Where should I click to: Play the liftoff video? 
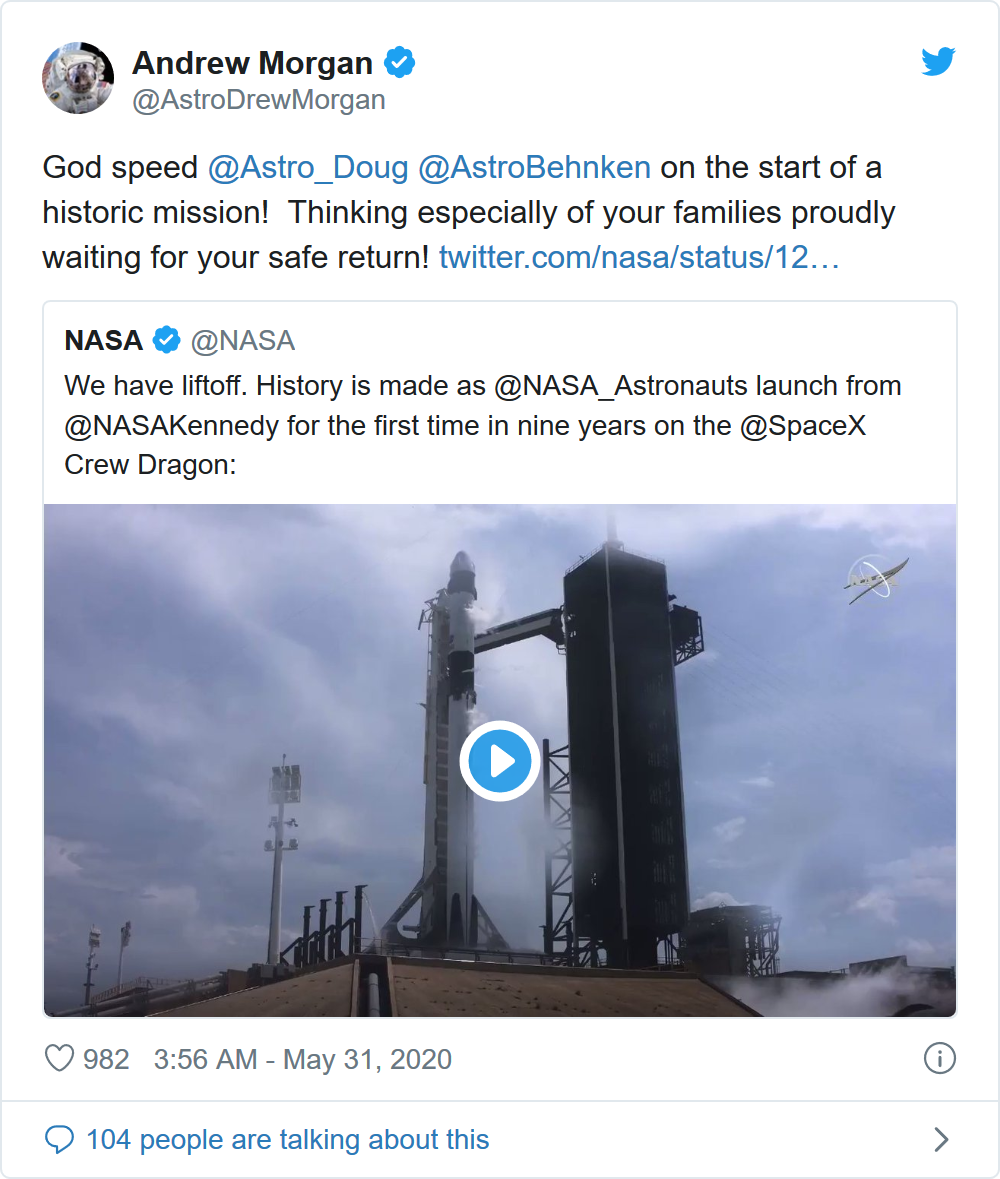point(500,761)
